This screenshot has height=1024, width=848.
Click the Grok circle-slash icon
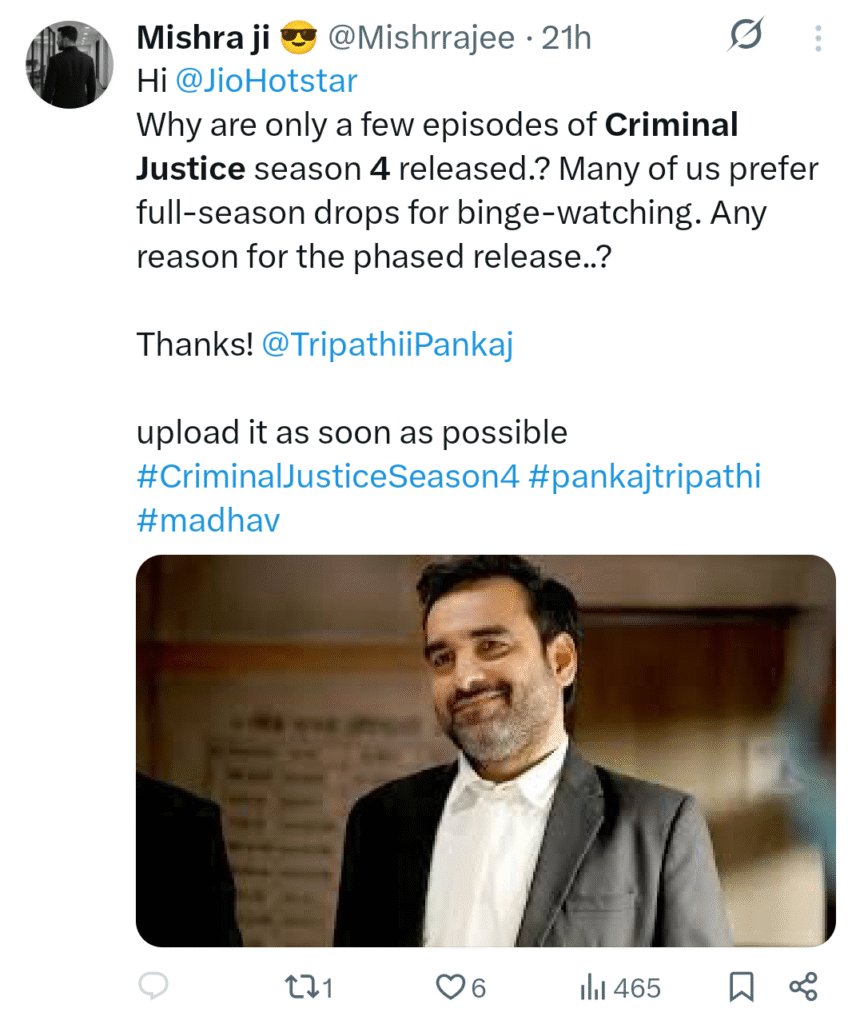point(746,38)
